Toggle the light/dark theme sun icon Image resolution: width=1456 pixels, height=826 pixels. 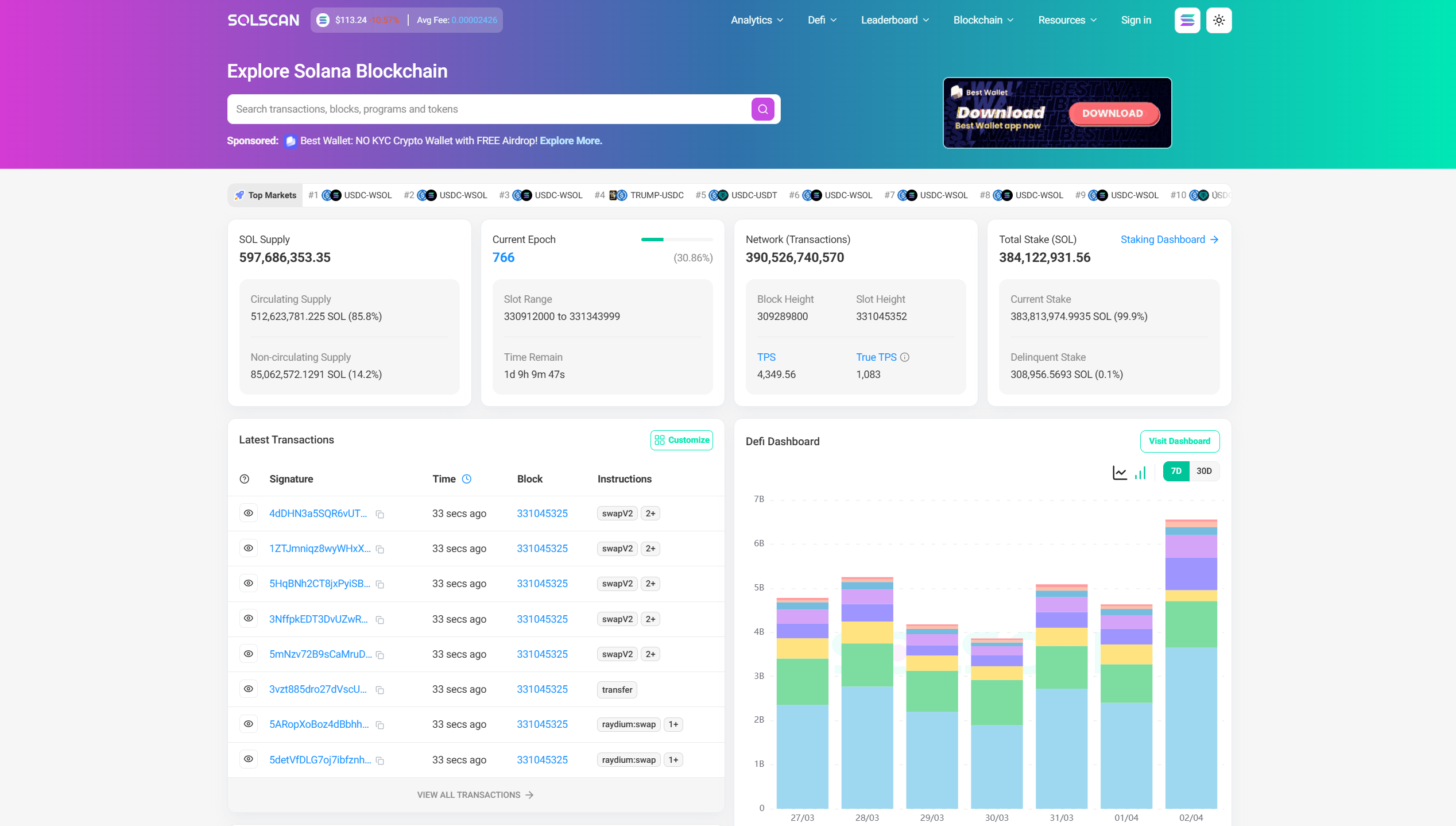tap(1219, 20)
